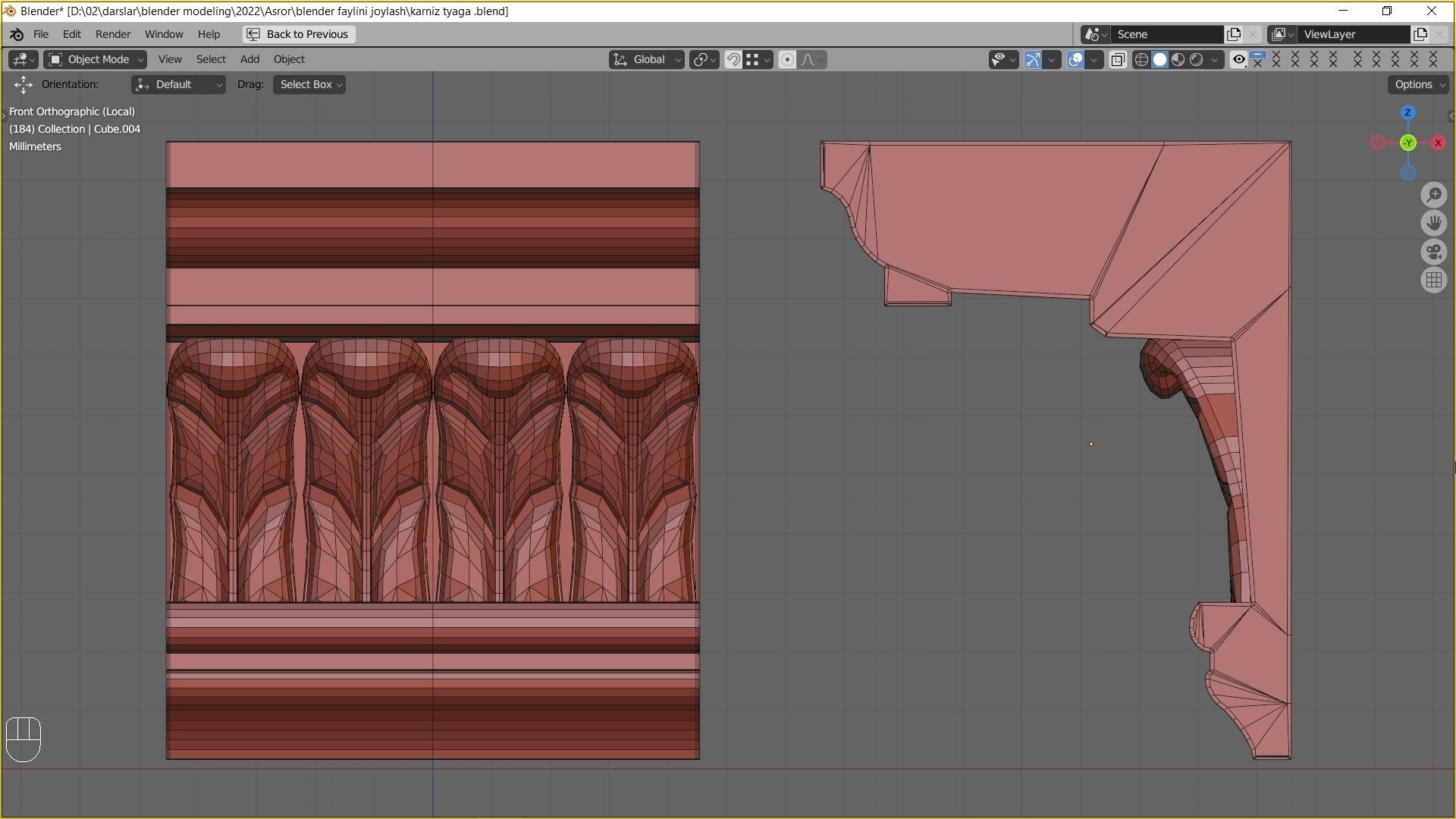This screenshot has height=819, width=1456.
Task: Click the New Scene copy icon
Action: pos(1234,34)
